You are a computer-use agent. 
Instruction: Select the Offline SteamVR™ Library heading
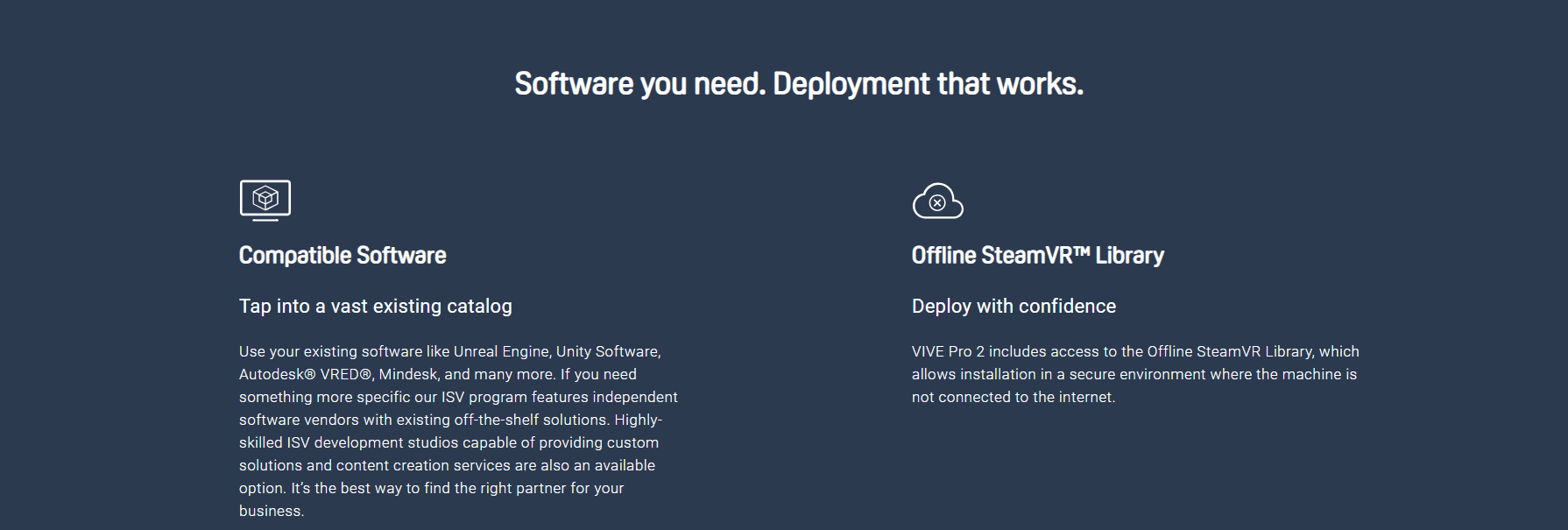pyautogui.click(x=1037, y=256)
